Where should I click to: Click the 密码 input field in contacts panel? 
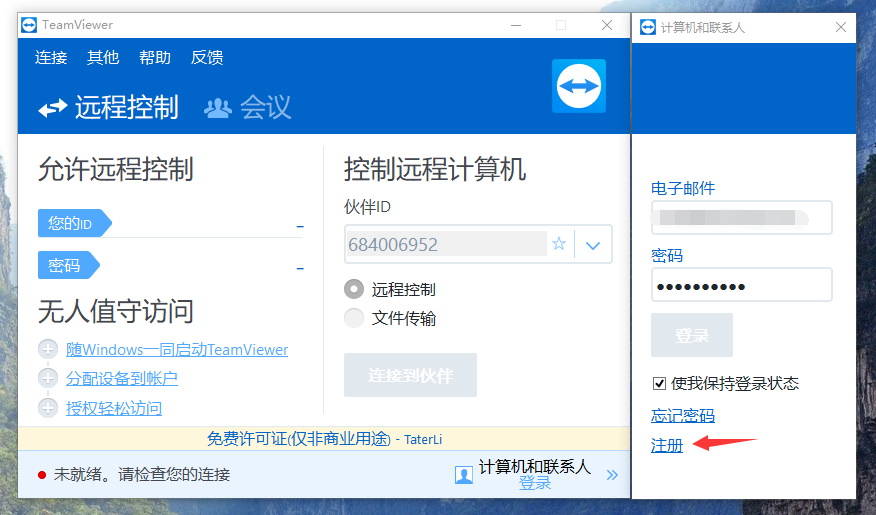point(741,285)
